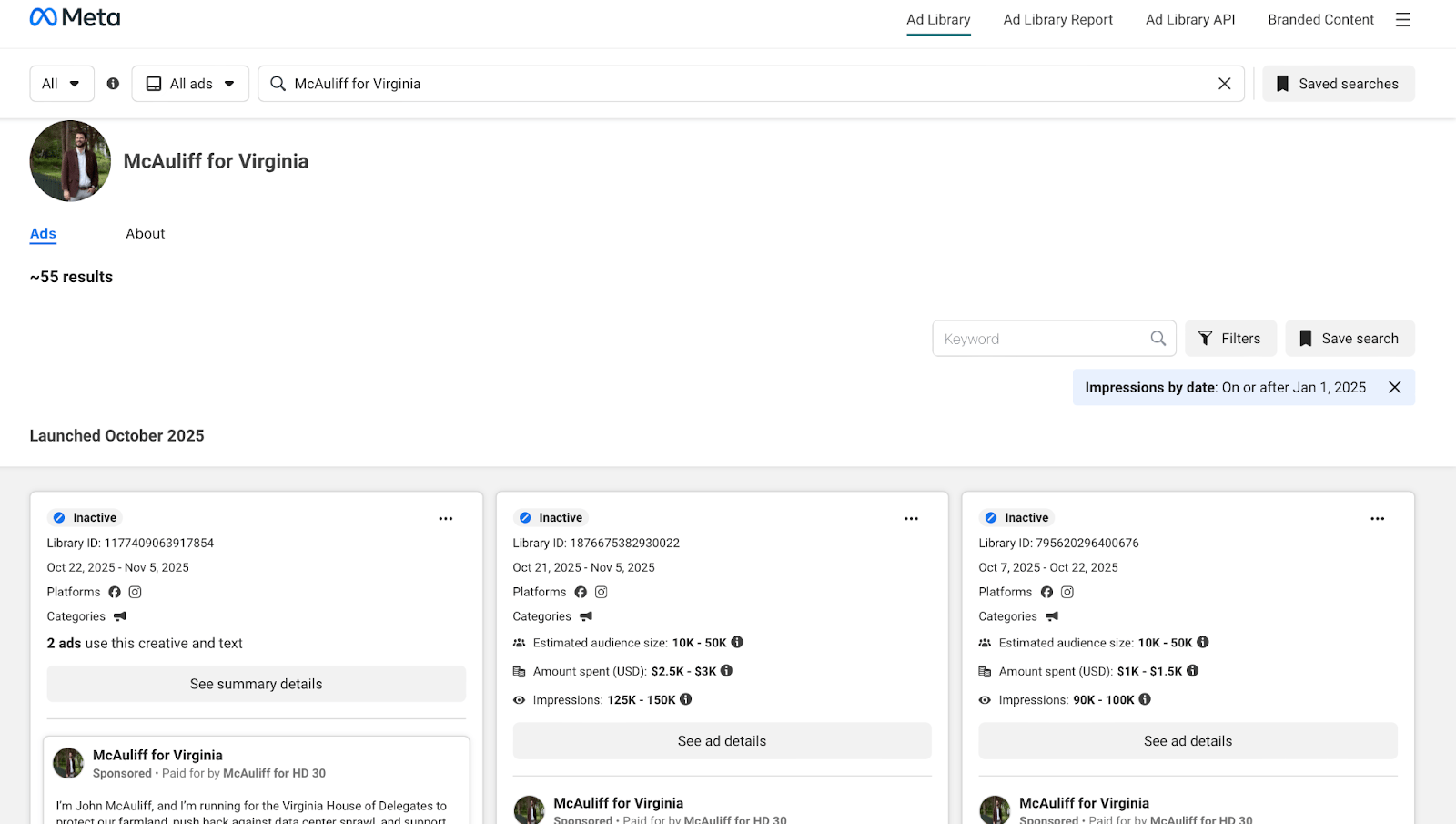Open Ad Library Report
Image resolution: width=1456 pixels, height=824 pixels.
pyautogui.click(x=1057, y=20)
